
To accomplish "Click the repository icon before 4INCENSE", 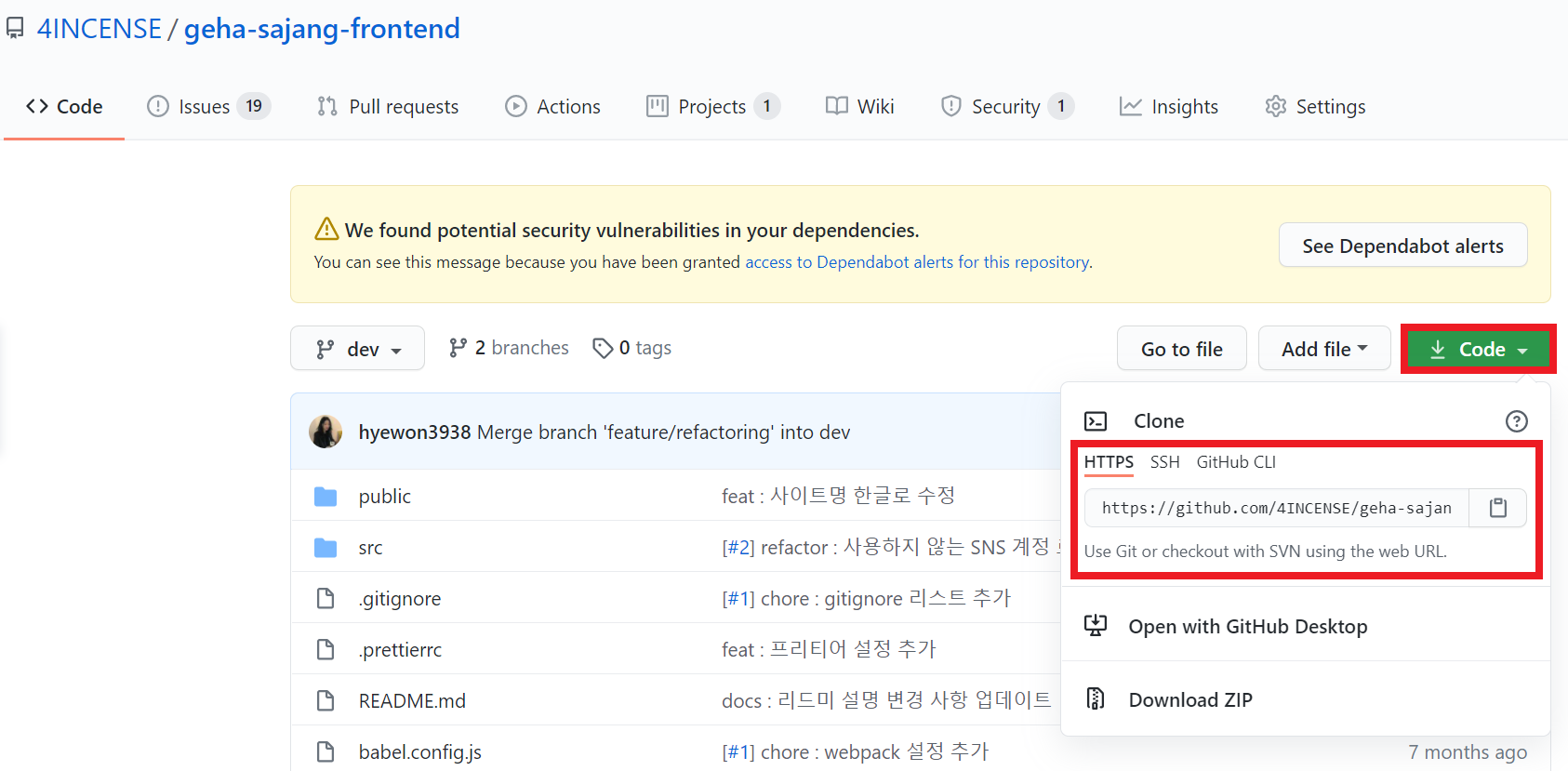I will tap(15, 29).
